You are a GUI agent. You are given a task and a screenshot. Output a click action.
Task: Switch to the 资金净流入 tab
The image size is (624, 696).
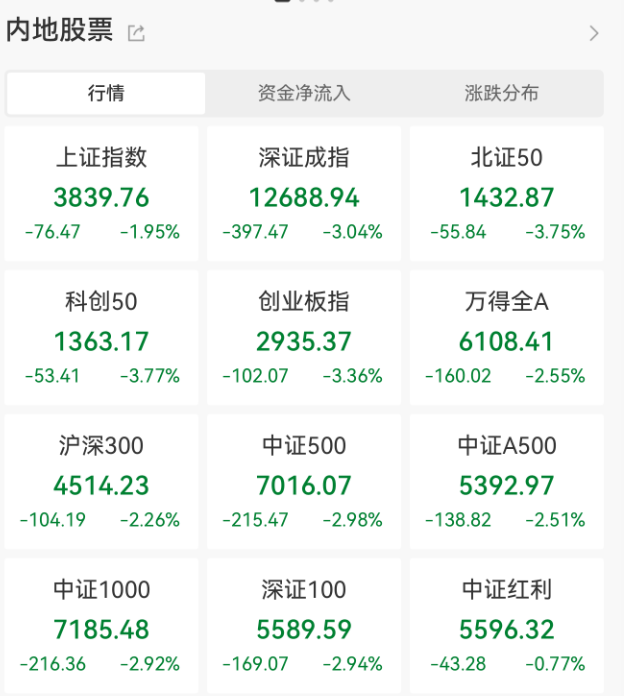point(304,93)
